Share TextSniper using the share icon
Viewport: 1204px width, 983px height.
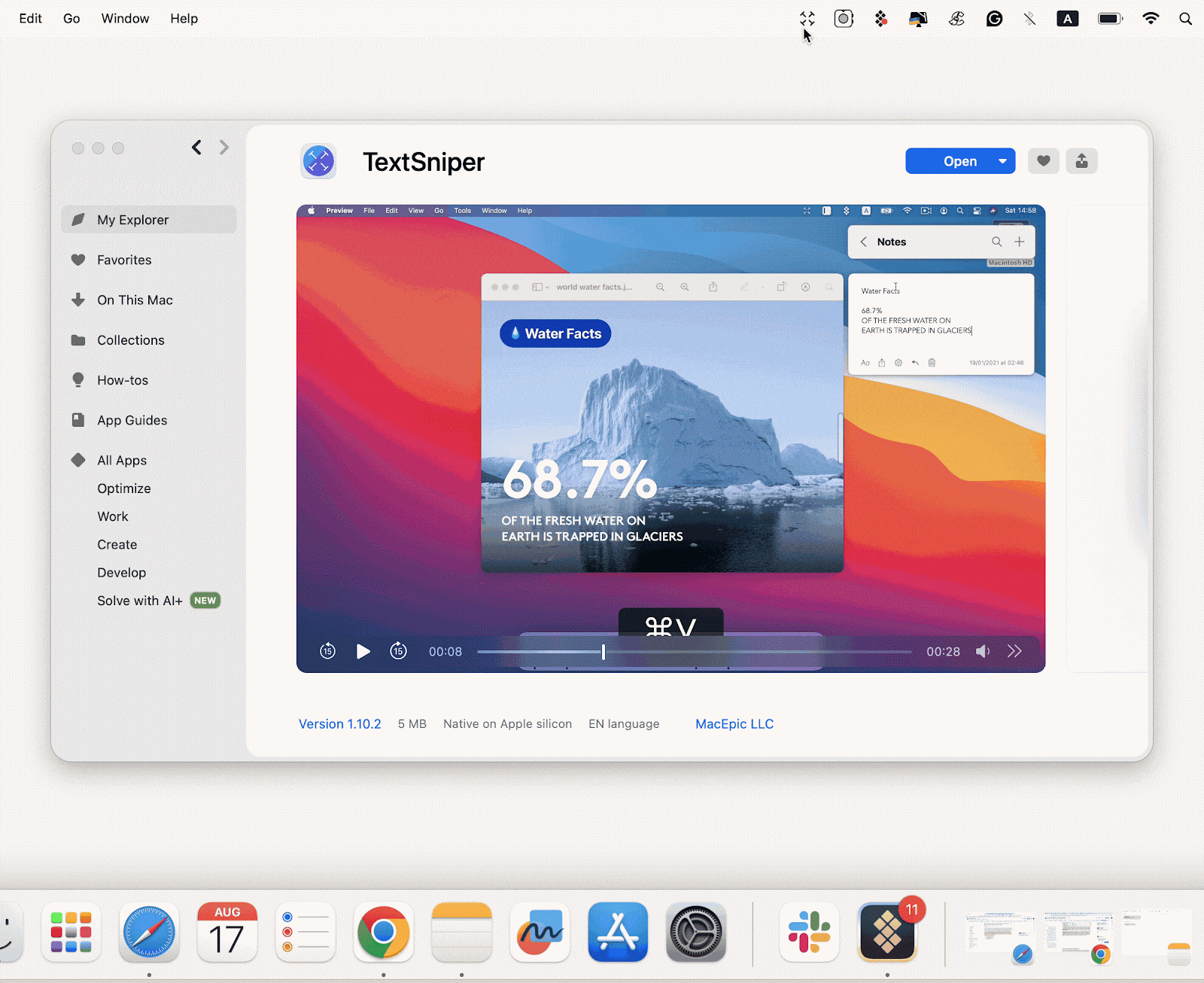point(1081,161)
